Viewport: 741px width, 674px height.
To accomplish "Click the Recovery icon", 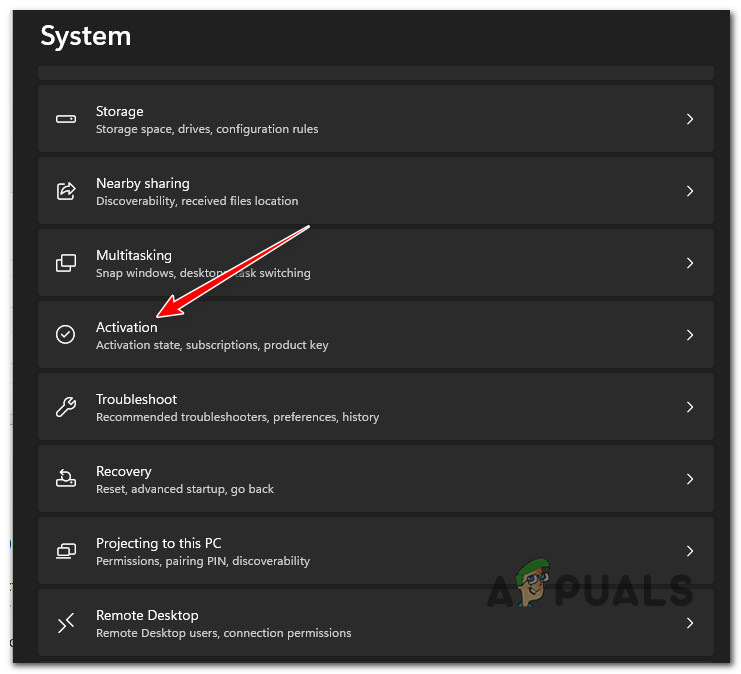I will (66, 479).
